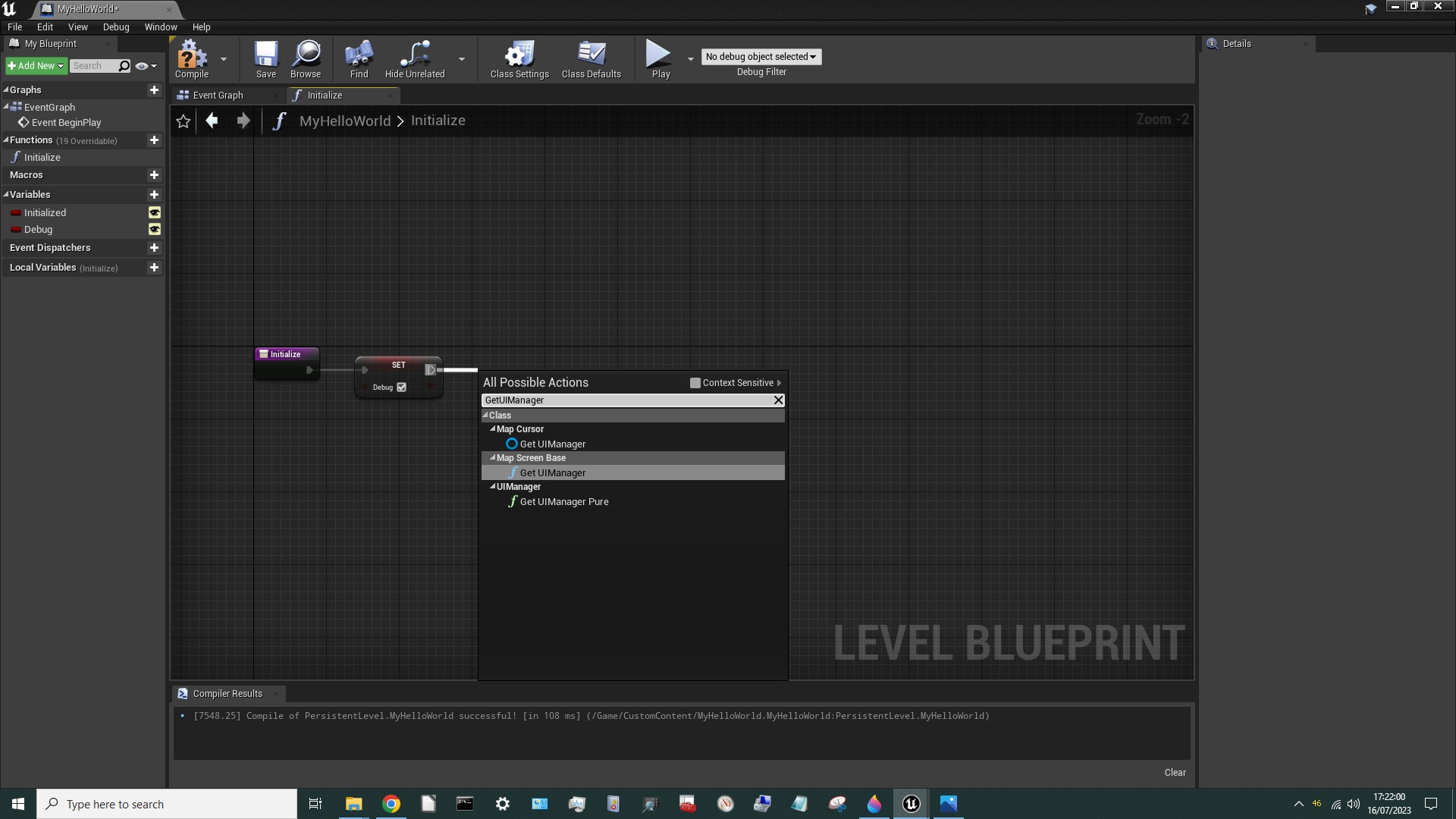Add a new graph
The image size is (1456, 819).
click(x=154, y=89)
